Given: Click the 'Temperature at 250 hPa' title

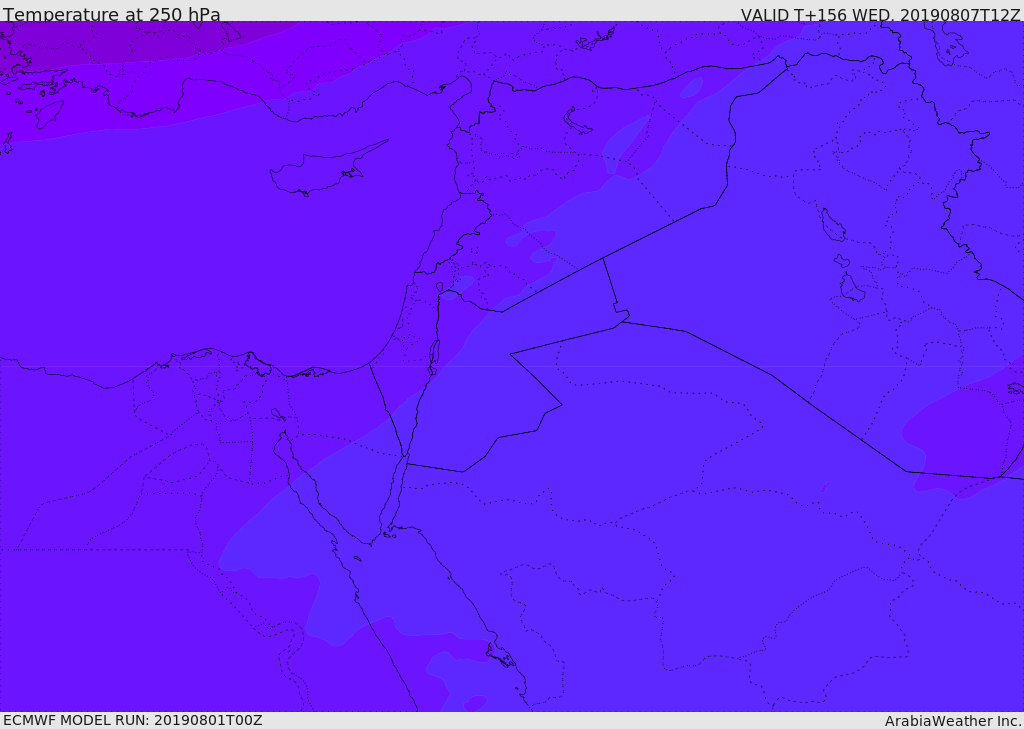Looking at the screenshot, I should 112,14.
